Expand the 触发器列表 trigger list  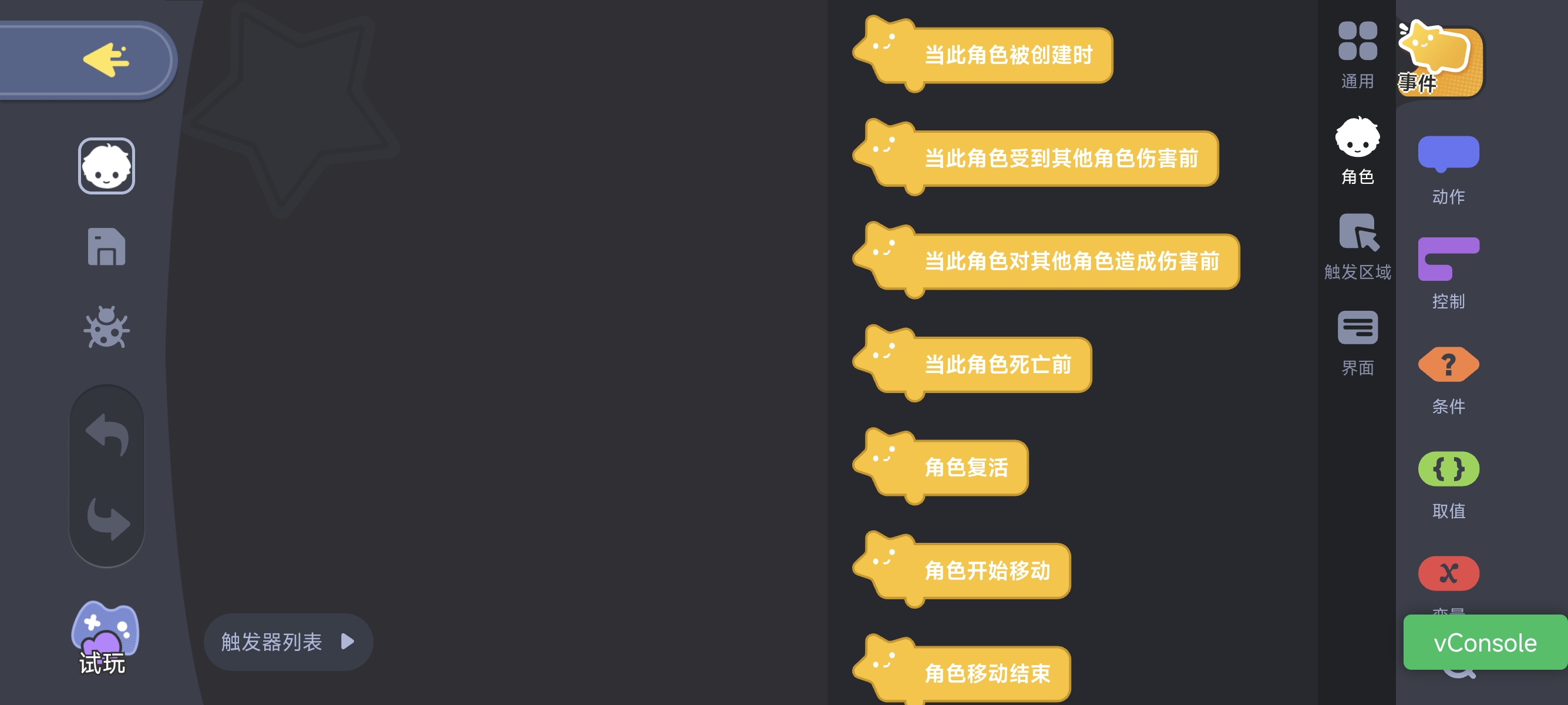point(288,642)
